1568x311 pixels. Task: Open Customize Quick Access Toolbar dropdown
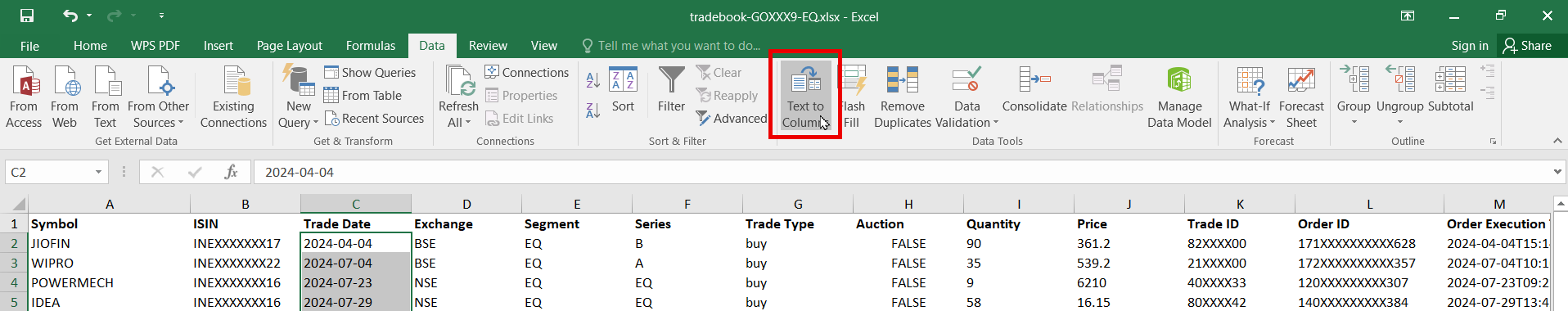pos(161,16)
